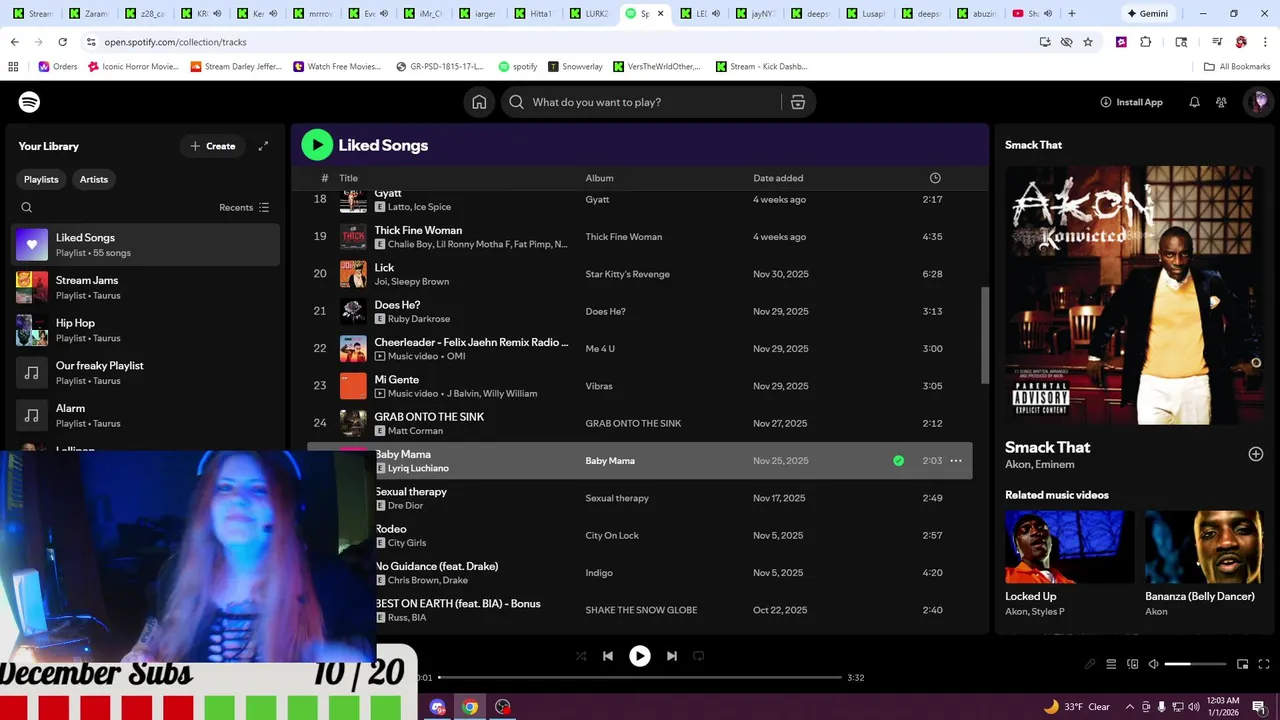
Task: Click the Create button in library
Action: pyautogui.click(x=212, y=146)
